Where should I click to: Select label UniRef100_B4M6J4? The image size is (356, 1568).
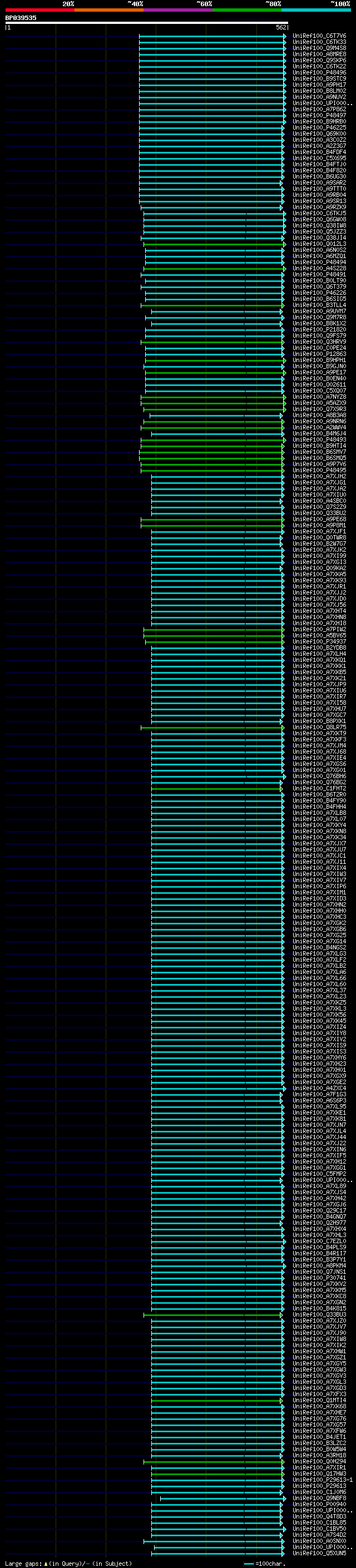pos(319,434)
